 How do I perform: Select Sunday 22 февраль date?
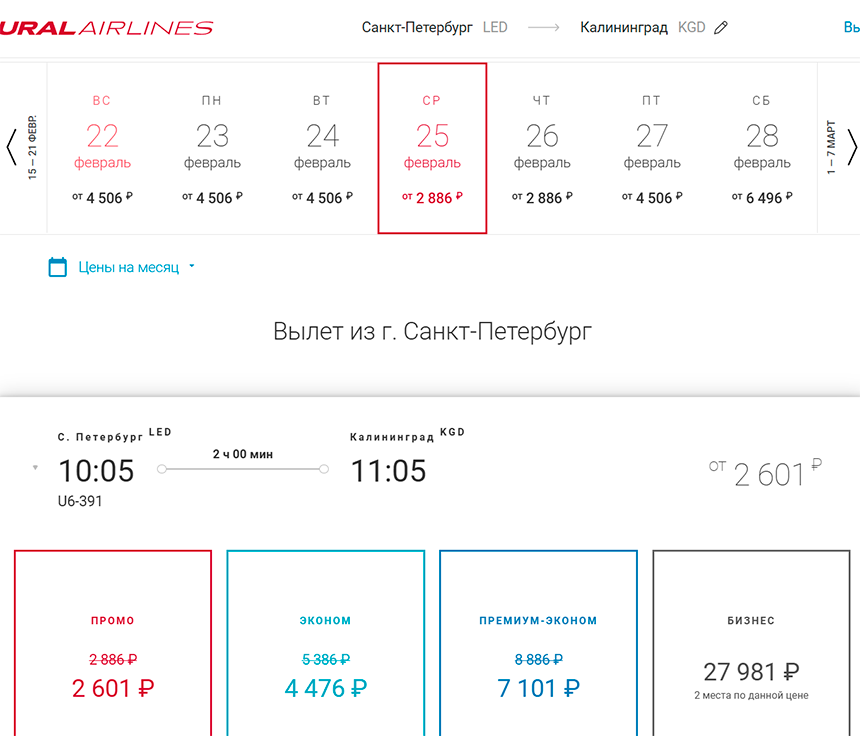(102, 148)
